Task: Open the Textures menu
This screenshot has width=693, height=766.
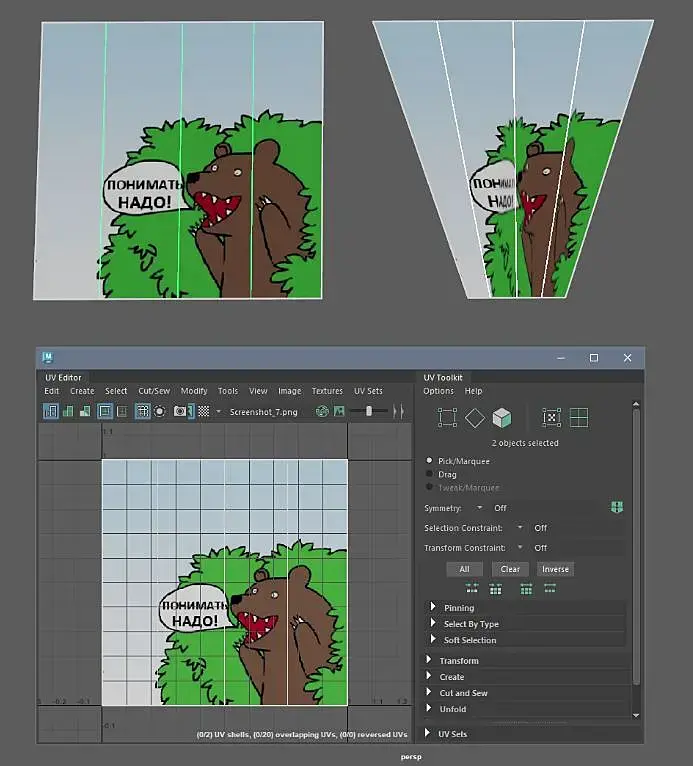Action: (x=327, y=391)
